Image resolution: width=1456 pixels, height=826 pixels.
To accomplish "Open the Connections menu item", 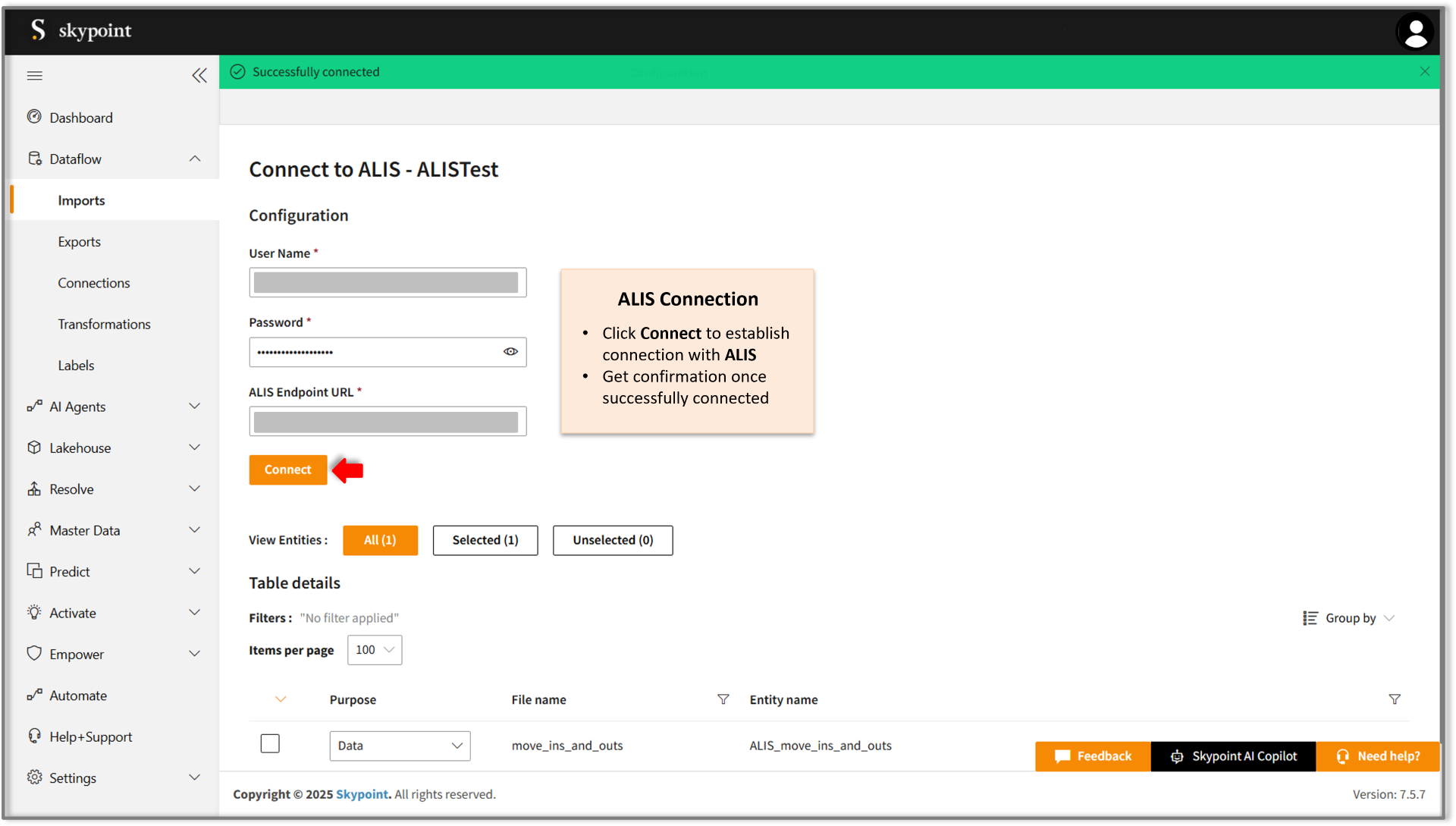I will coord(94,283).
